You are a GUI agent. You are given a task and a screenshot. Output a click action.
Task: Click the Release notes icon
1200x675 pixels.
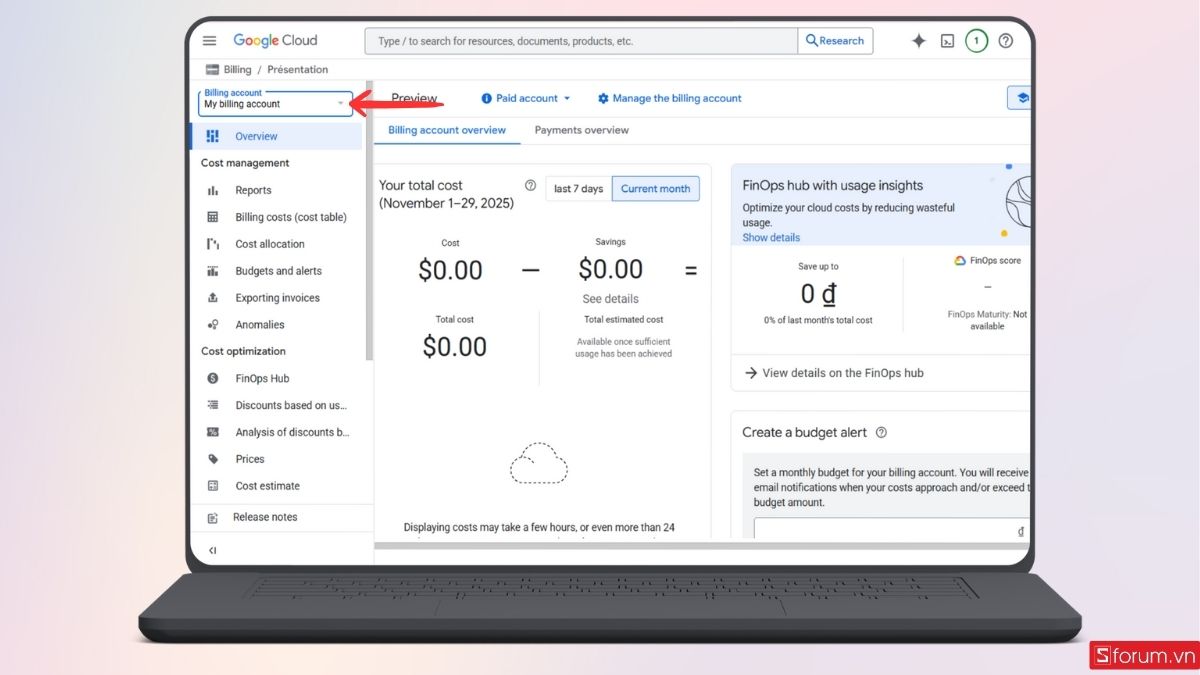212,518
